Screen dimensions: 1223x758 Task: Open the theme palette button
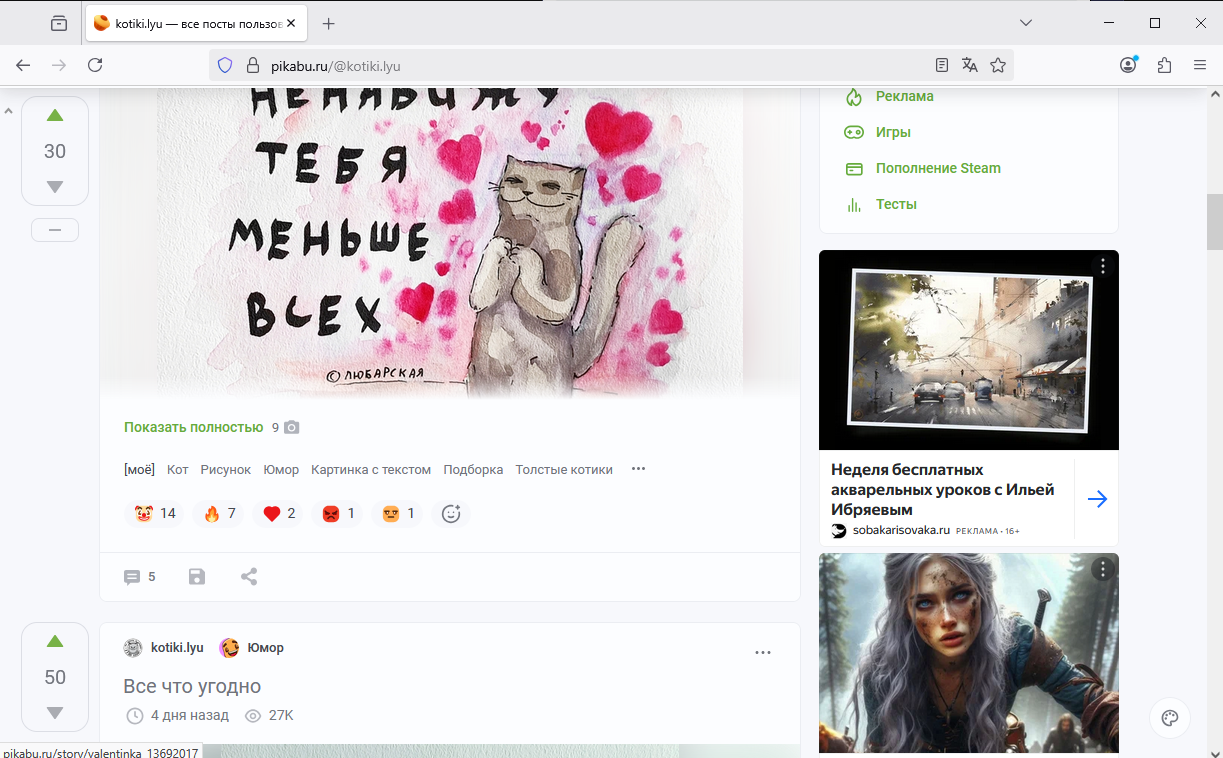tap(1170, 718)
